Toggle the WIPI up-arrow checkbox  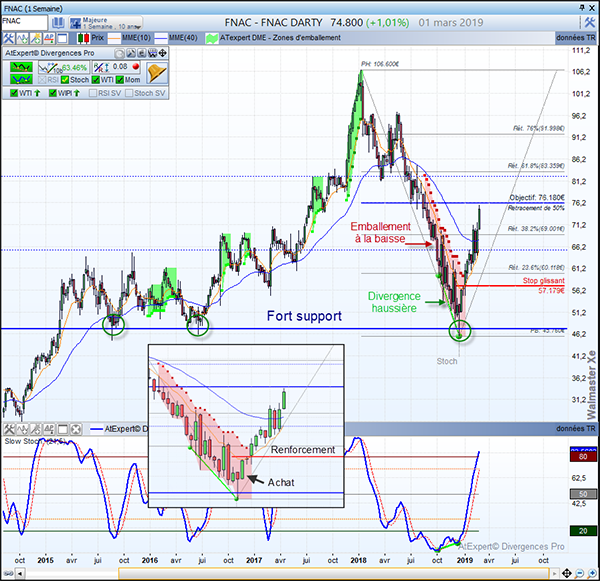tap(53, 93)
